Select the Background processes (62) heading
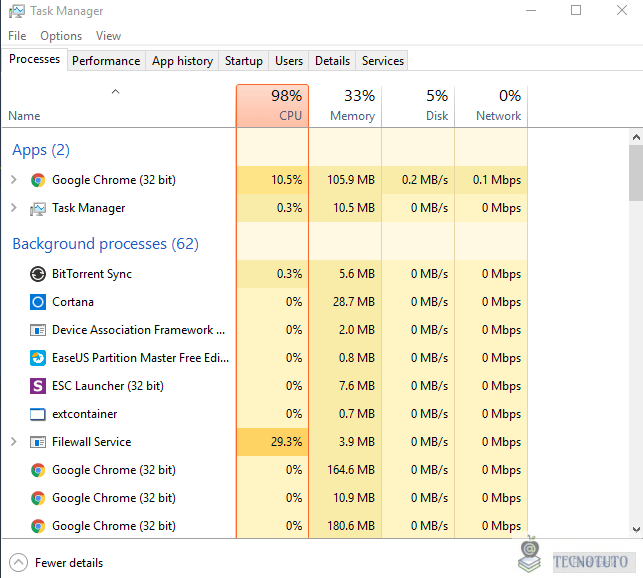The height and width of the screenshot is (578, 643). pyautogui.click(x=105, y=244)
